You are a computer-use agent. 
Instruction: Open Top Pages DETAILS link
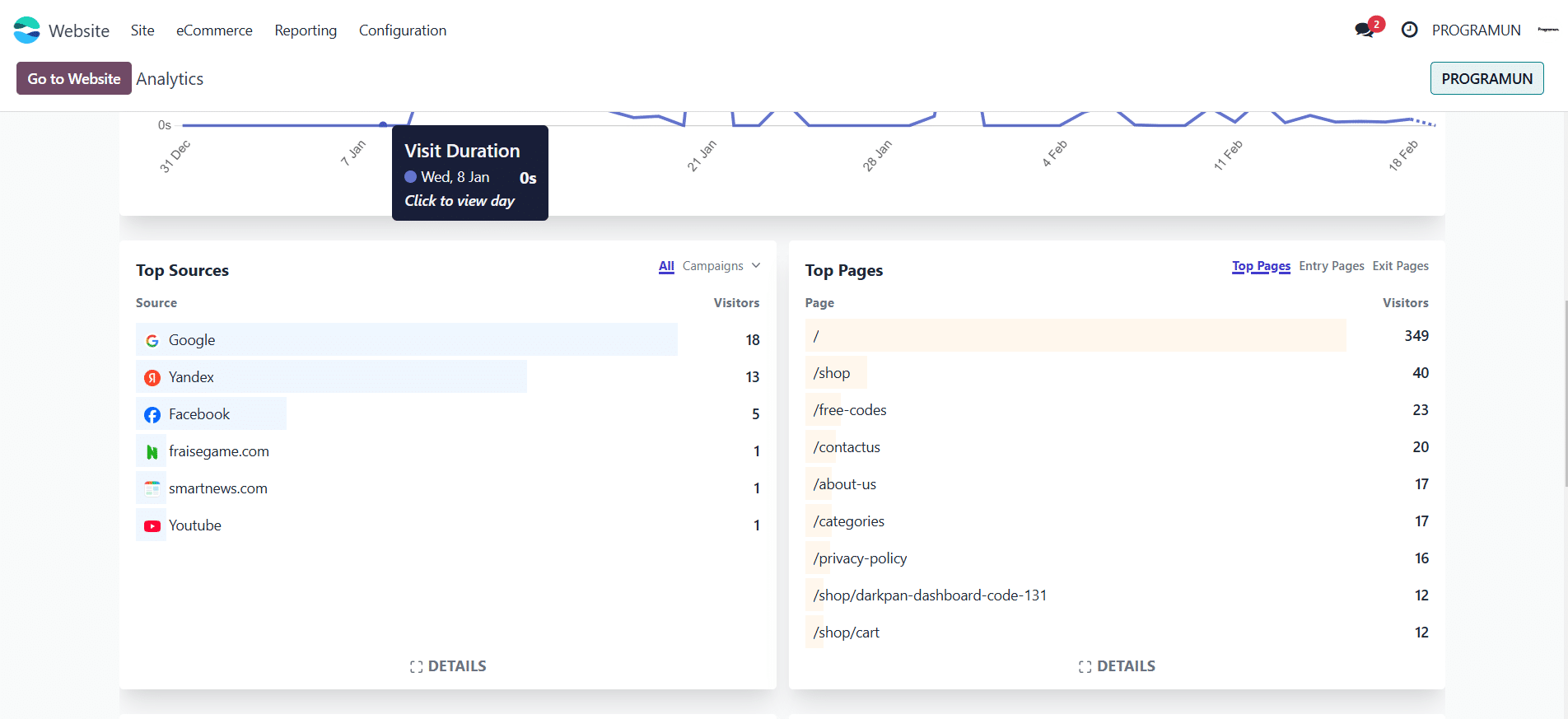click(x=1117, y=666)
